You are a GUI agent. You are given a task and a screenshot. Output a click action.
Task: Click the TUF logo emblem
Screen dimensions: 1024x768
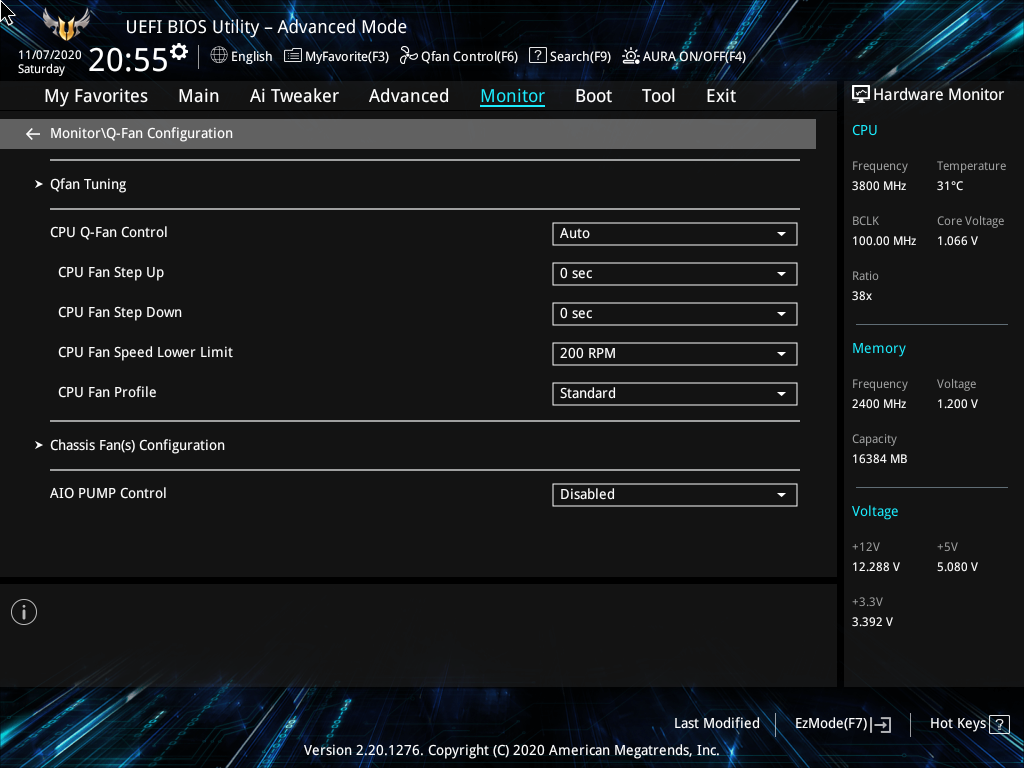point(66,25)
